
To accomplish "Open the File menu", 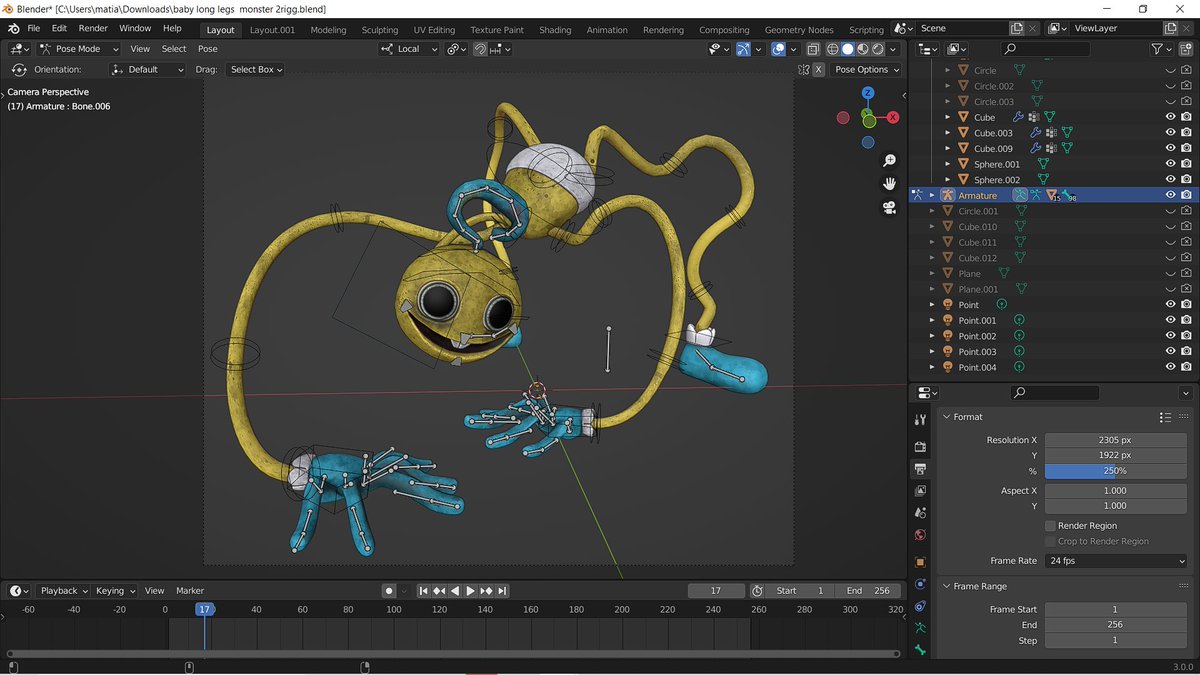I will point(34,28).
